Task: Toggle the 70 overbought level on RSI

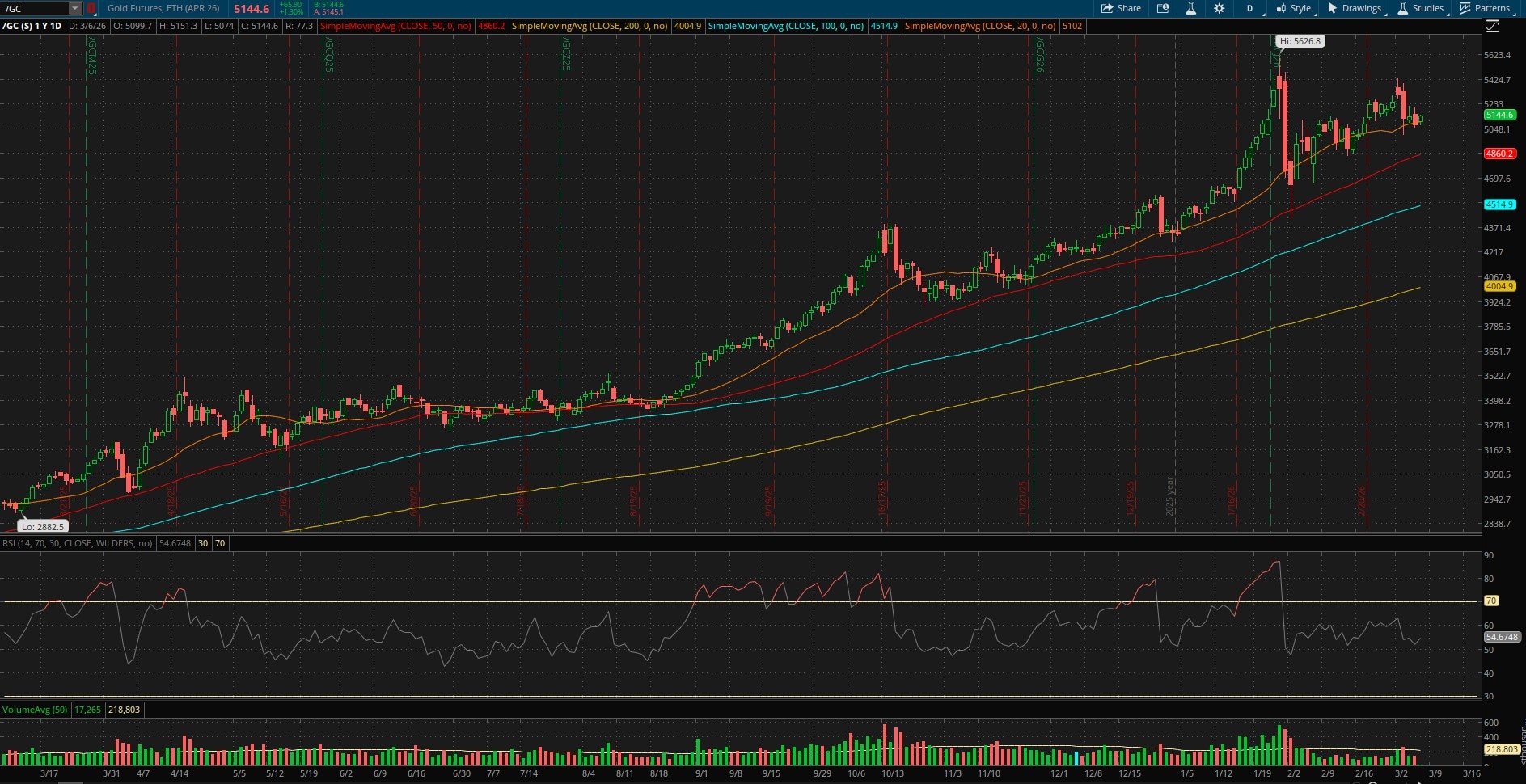Action: [x=218, y=543]
